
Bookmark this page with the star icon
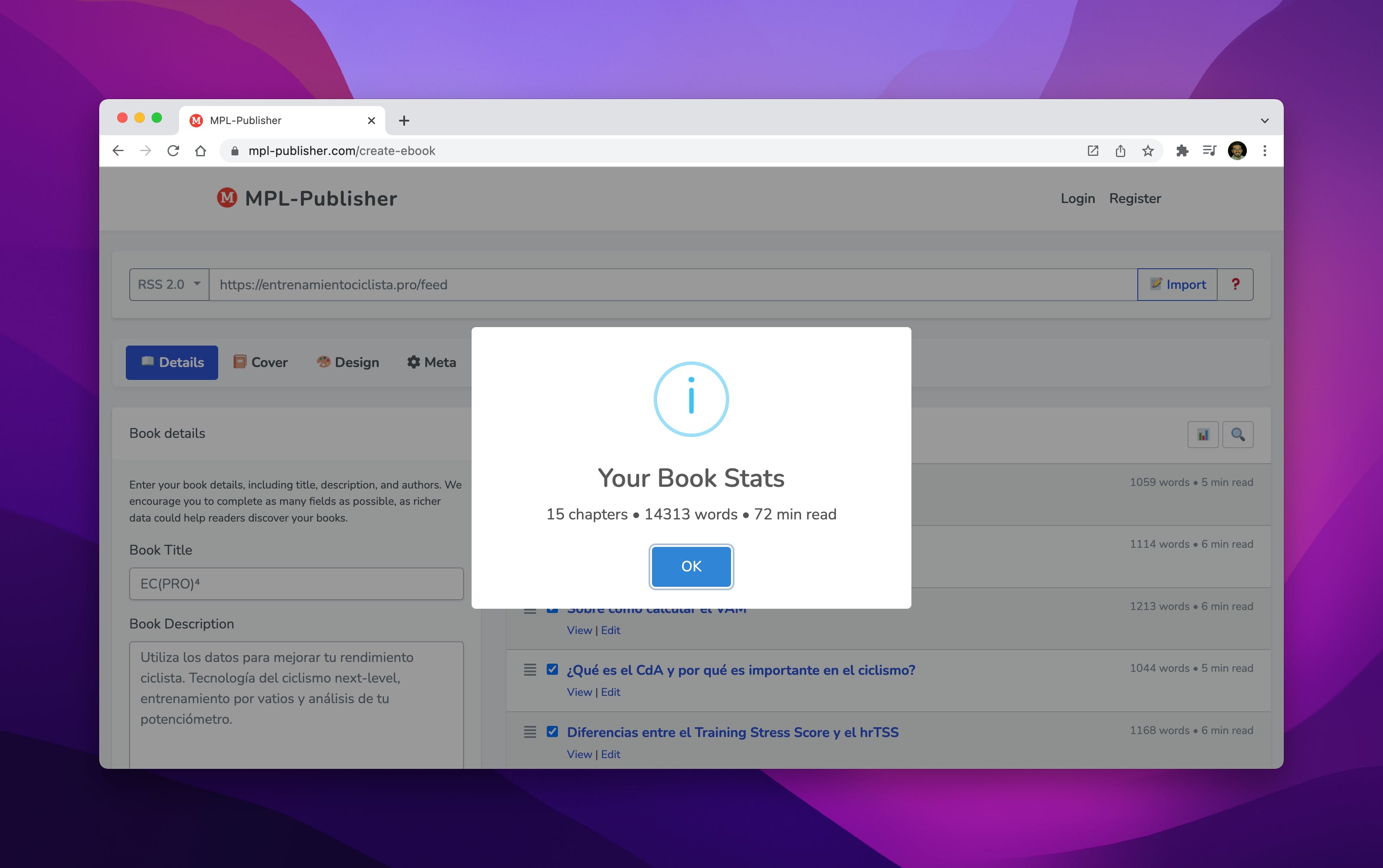click(x=1148, y=151)
